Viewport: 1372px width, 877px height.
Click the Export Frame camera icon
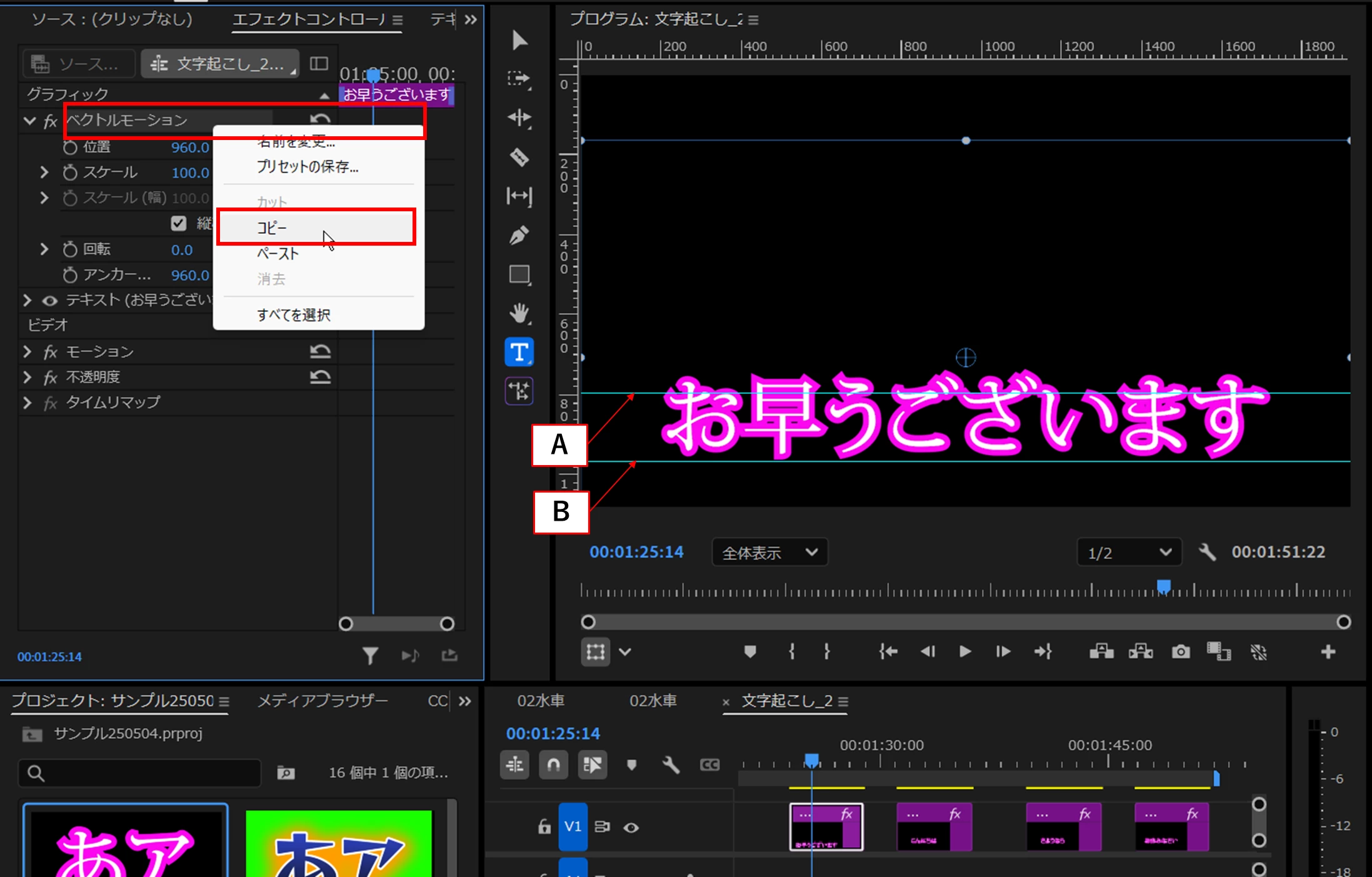[1180, 652]
